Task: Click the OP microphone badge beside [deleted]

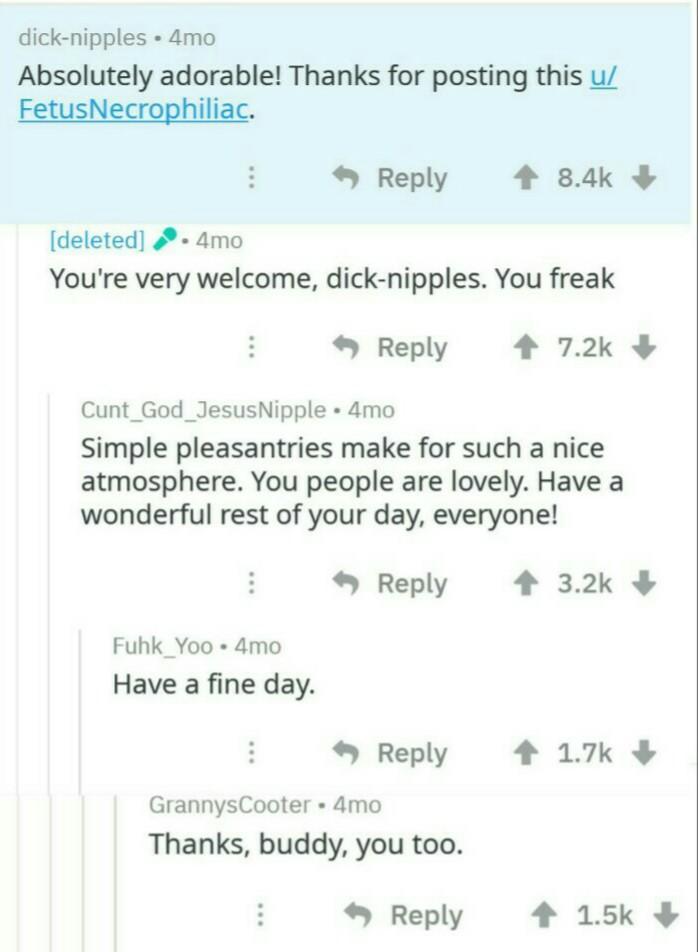Action: tap(168, 240)
